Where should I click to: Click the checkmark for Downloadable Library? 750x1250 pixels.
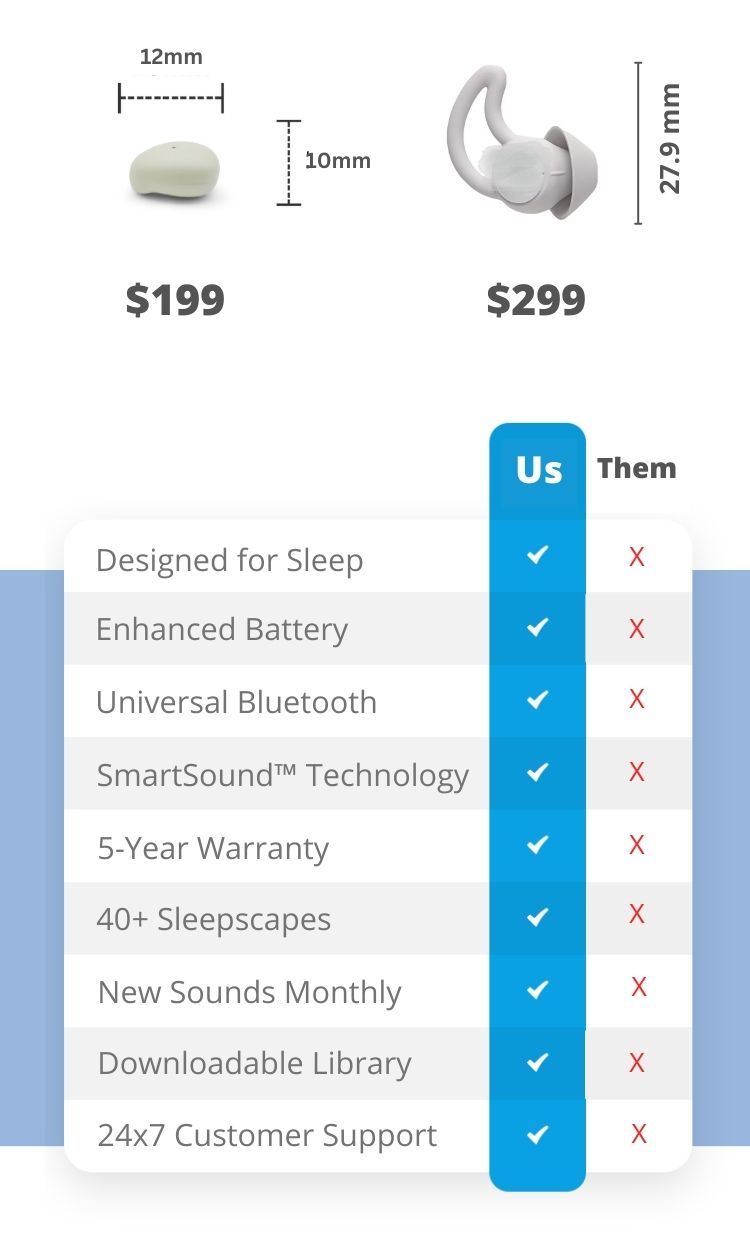[x=538, y=1061]
